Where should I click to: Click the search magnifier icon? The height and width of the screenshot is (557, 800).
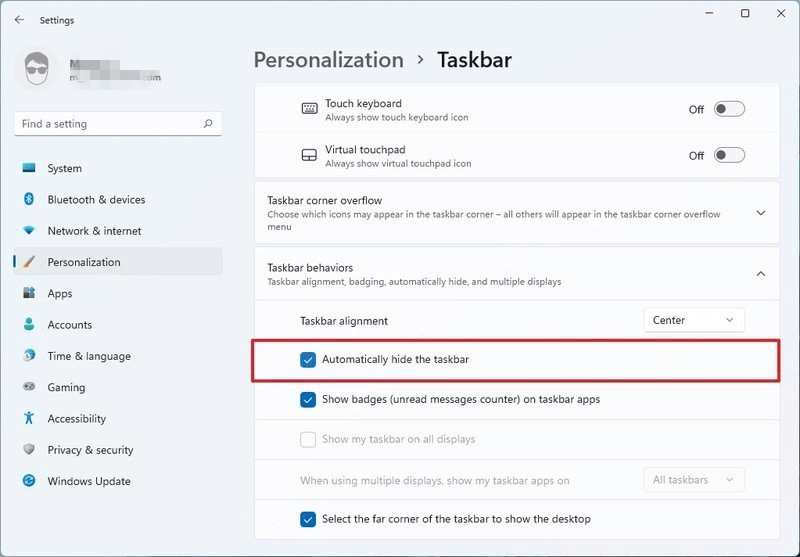pos(208,124)
